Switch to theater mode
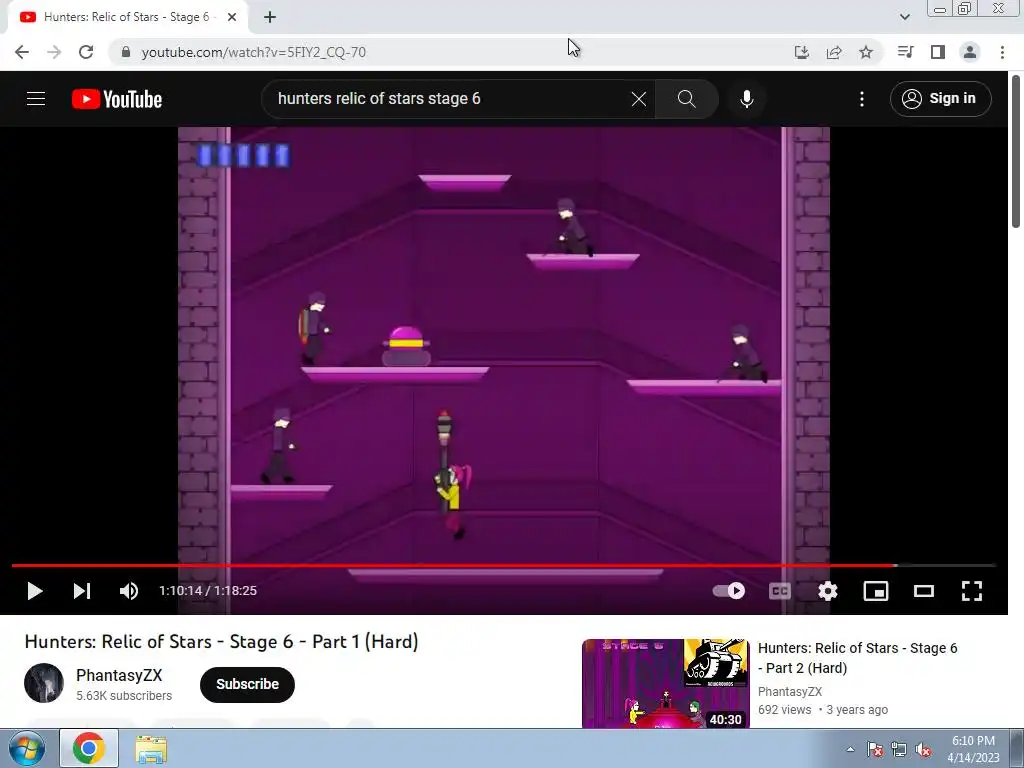 [923, 591]
